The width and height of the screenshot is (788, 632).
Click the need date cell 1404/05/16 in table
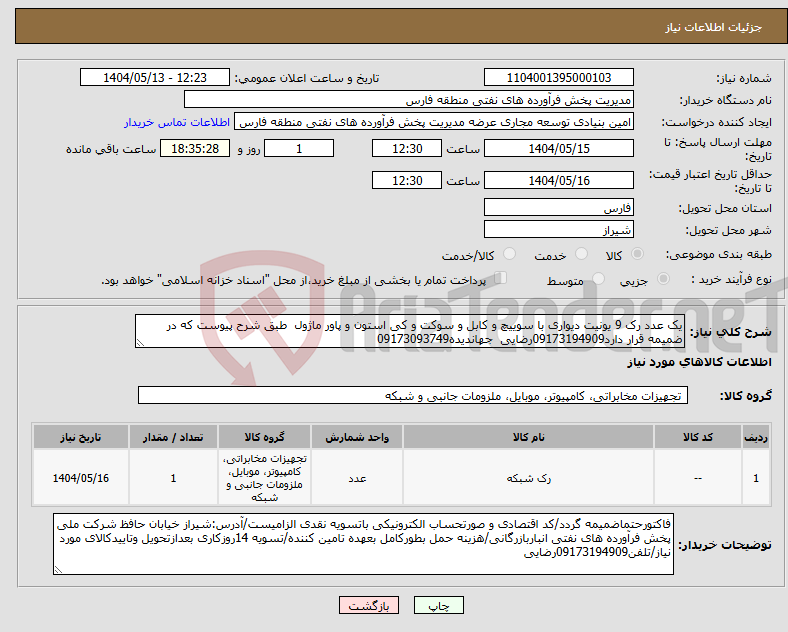point(80,478)
